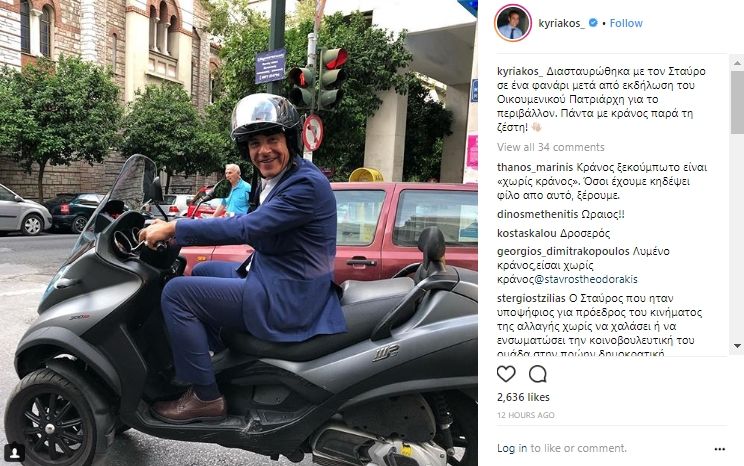The width and height of the screenshot is (744, 466).
Task: Open the three-dot more options menu
Action: click(x=719, y=448)
